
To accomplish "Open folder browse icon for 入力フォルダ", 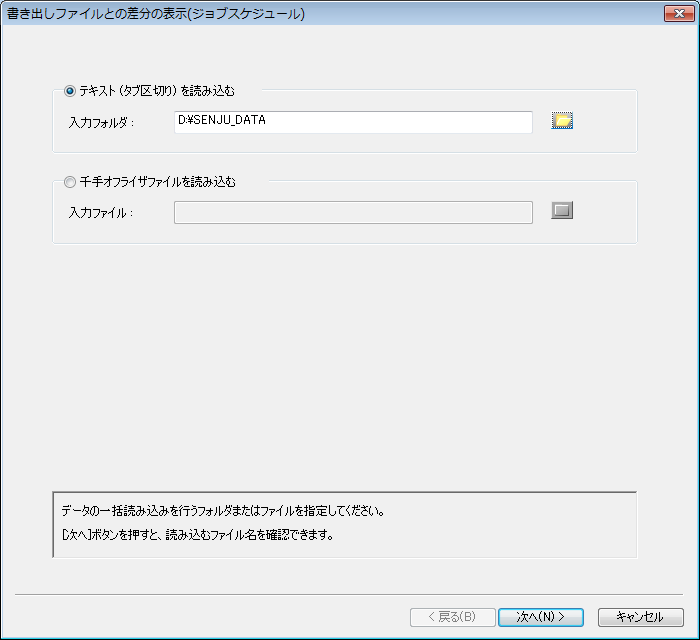I will point(562,121).
